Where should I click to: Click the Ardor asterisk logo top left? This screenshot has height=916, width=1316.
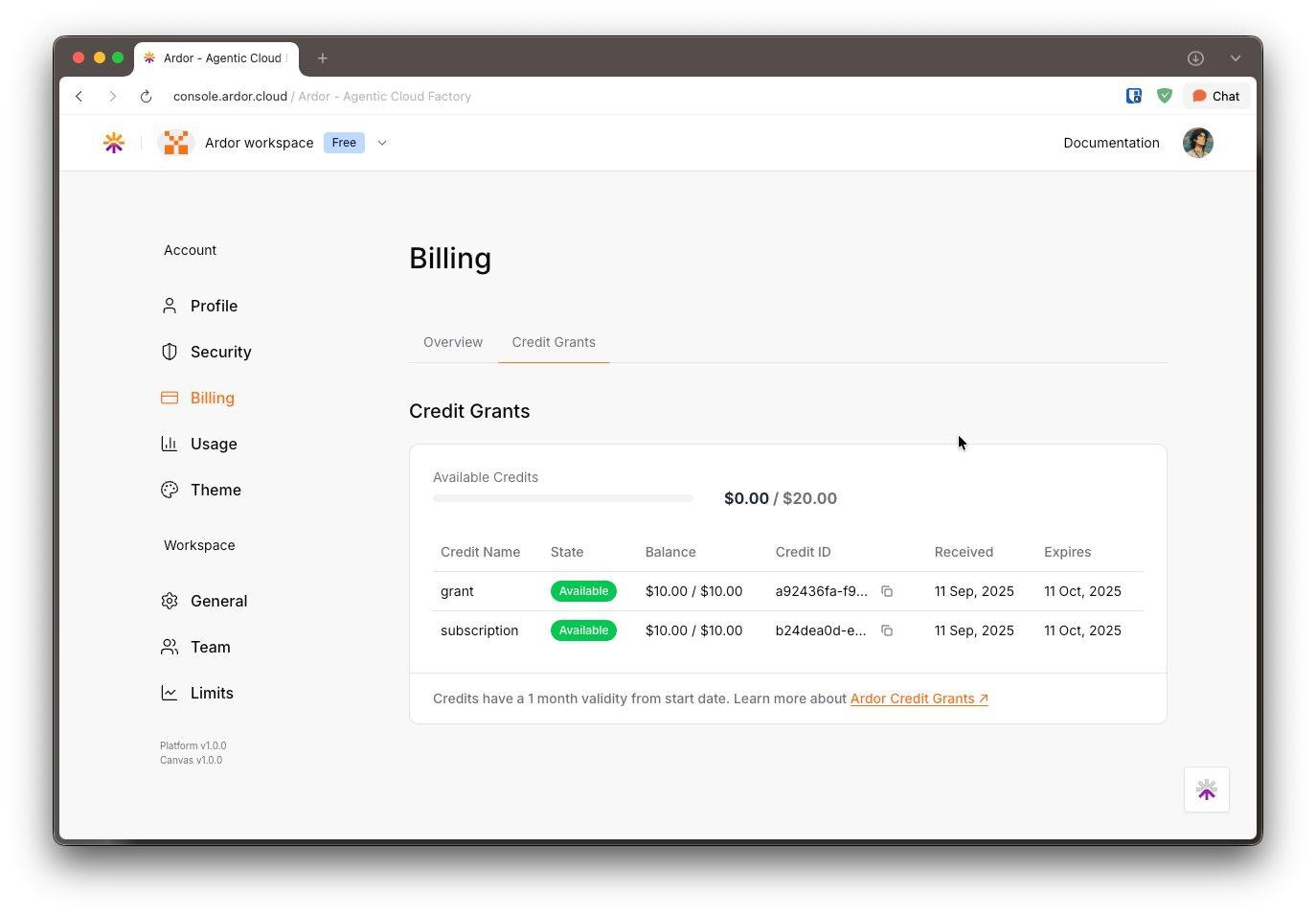pos(113,142)
